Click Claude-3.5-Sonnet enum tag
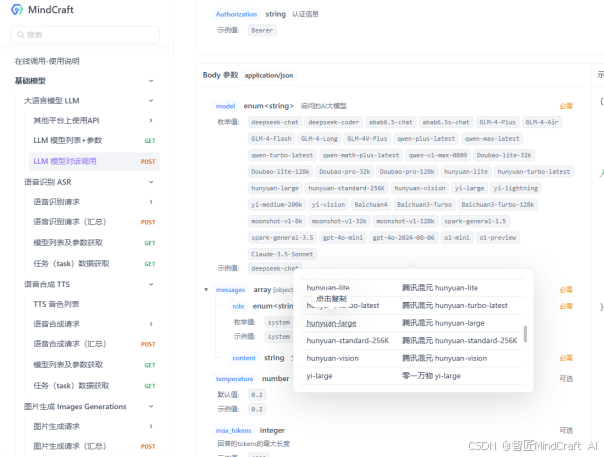The width and height of the screenshot is (604, 457). [282, 254]
